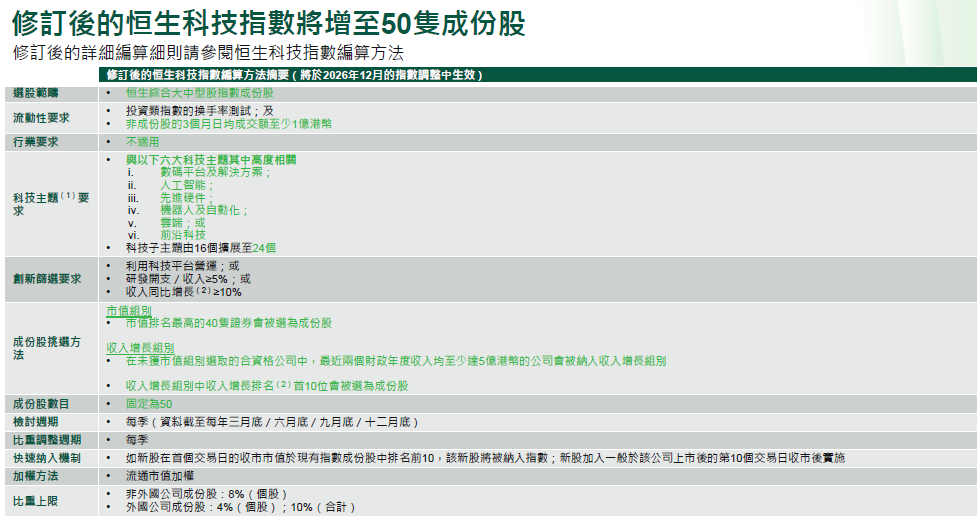Select the theme 人工智能
This screenshot has height=517, width=977.
pyautogui.click(x=186, y=185)
